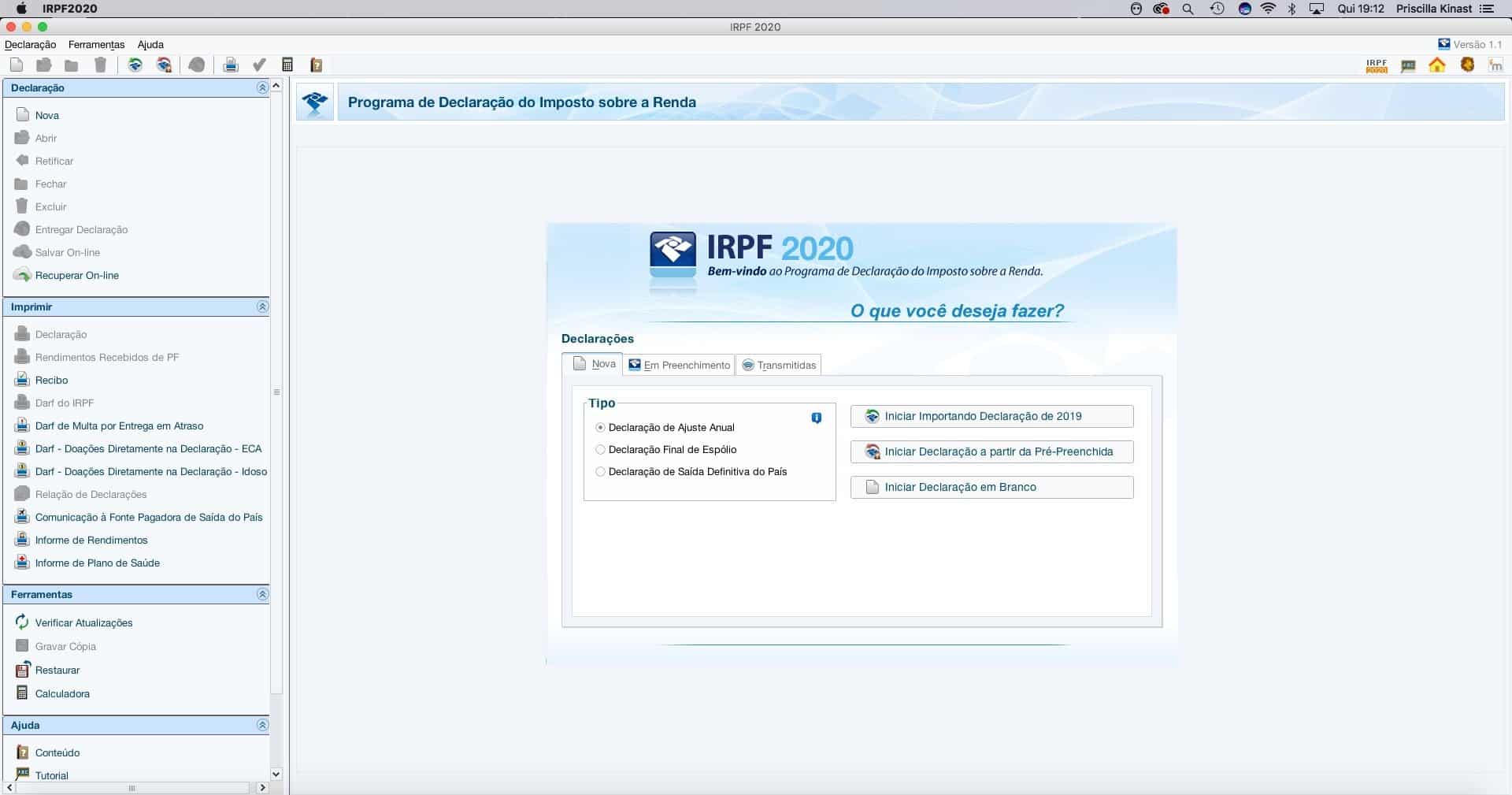Open Conteúdo in Ajuda panel
Screen dimensions: 1512x795
57,752
